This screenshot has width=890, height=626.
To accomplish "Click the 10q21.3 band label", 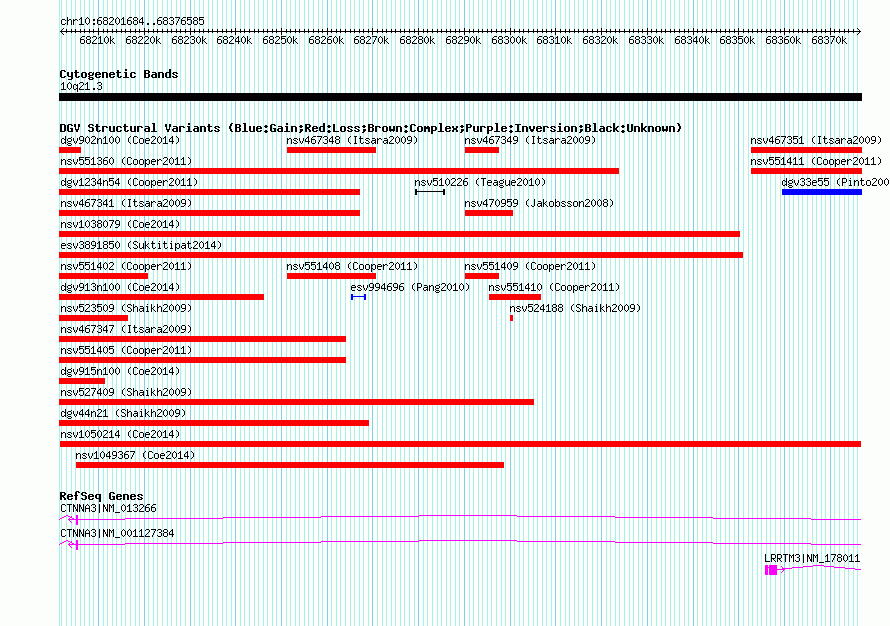I will [x=81, y=87].
